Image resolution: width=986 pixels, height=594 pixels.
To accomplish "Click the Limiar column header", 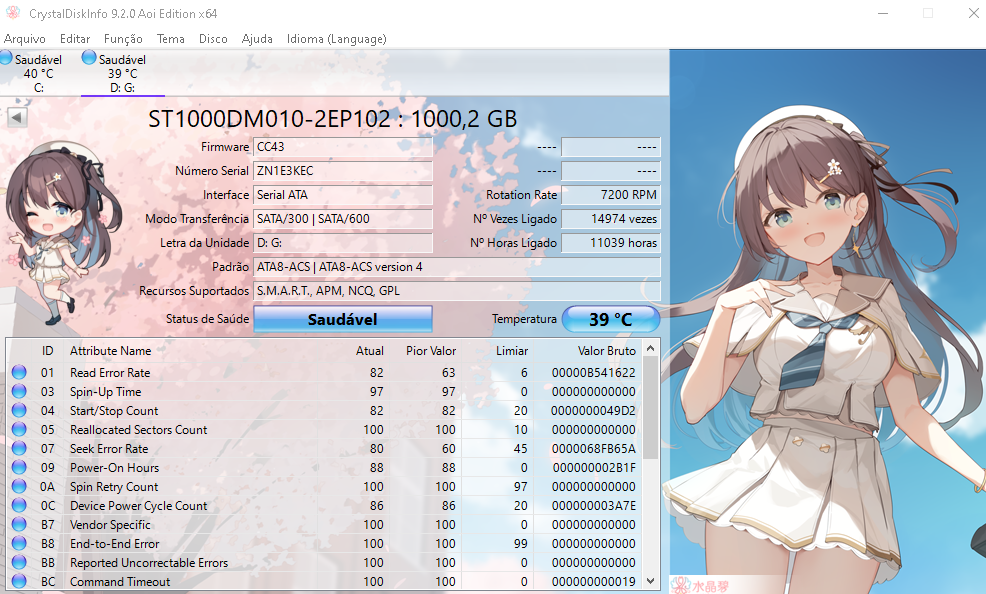I will (512, 351).
